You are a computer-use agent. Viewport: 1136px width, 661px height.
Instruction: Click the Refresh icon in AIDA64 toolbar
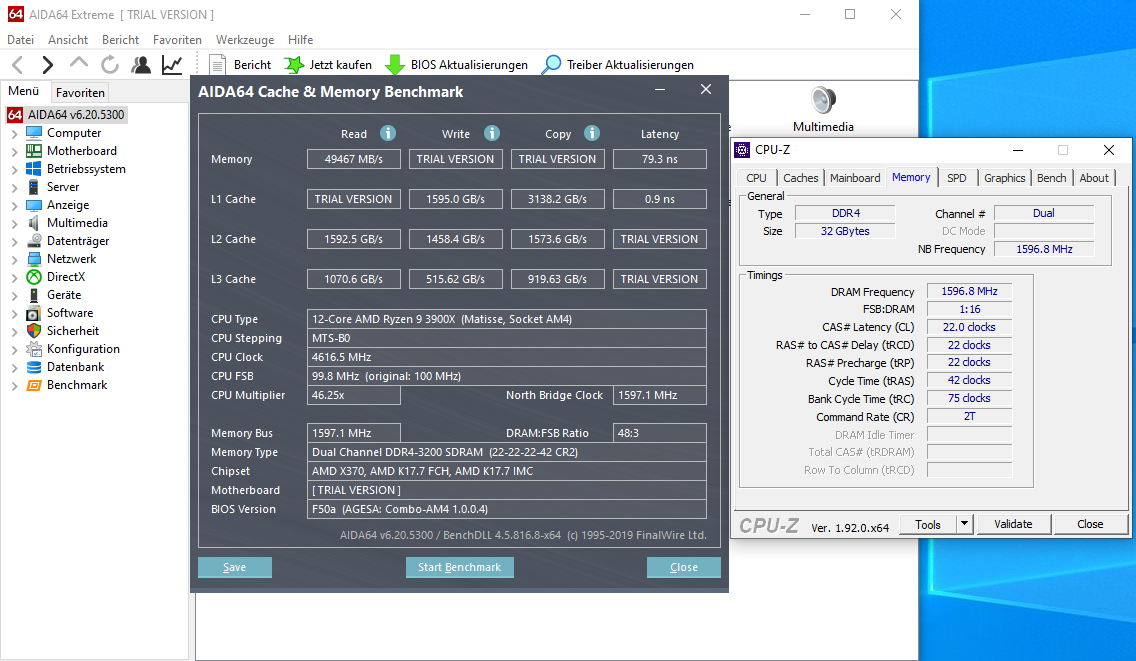pyautogui.click(x=109, y=65)
